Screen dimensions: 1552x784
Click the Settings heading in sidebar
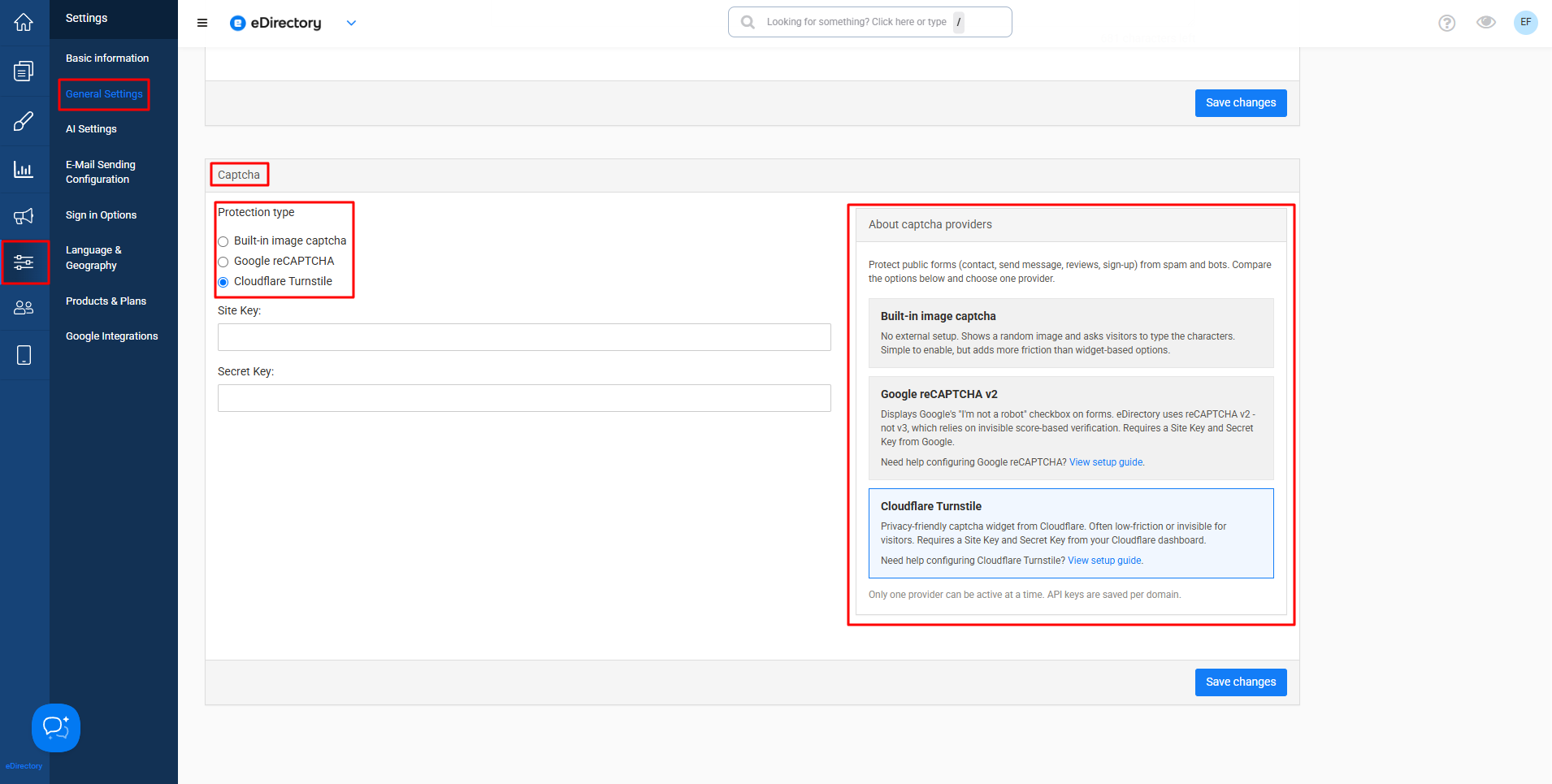point(86,18)
